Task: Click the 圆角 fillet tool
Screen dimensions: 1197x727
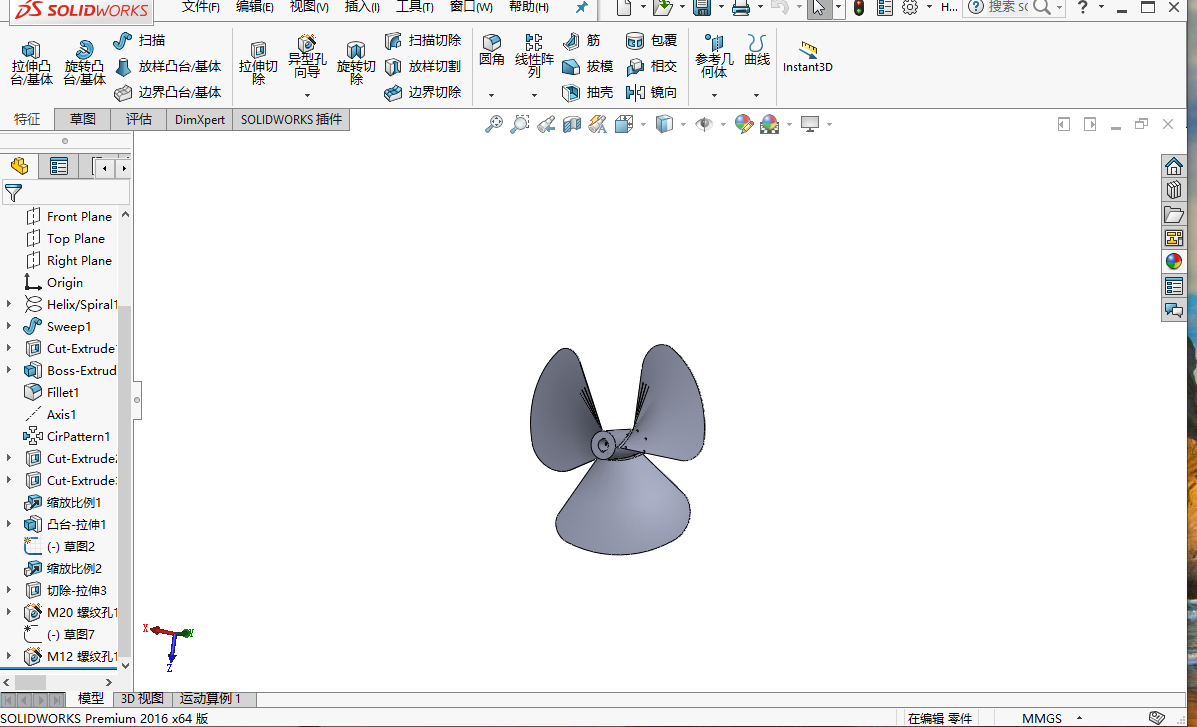Action: (491, 50)
